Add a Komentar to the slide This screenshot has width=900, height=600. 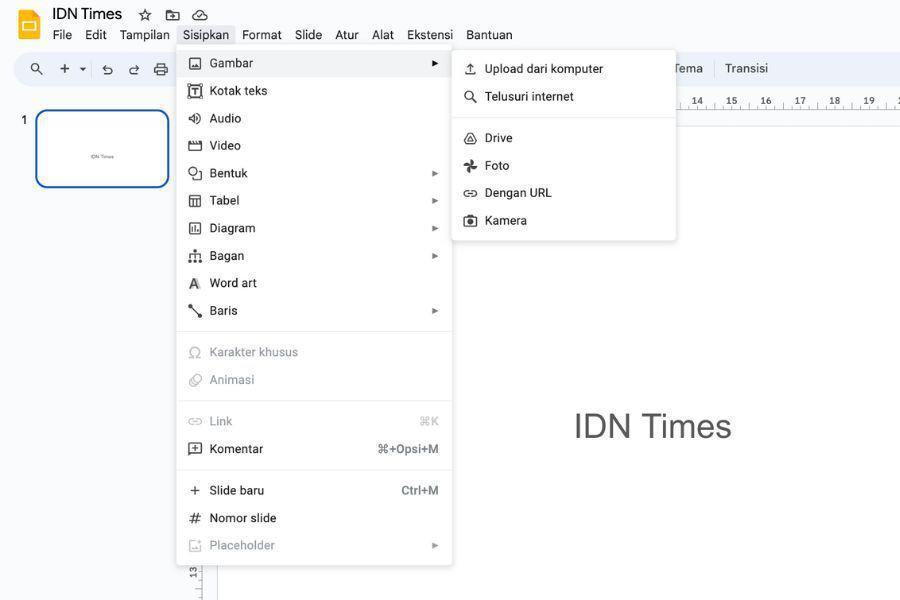pos(314,449)
